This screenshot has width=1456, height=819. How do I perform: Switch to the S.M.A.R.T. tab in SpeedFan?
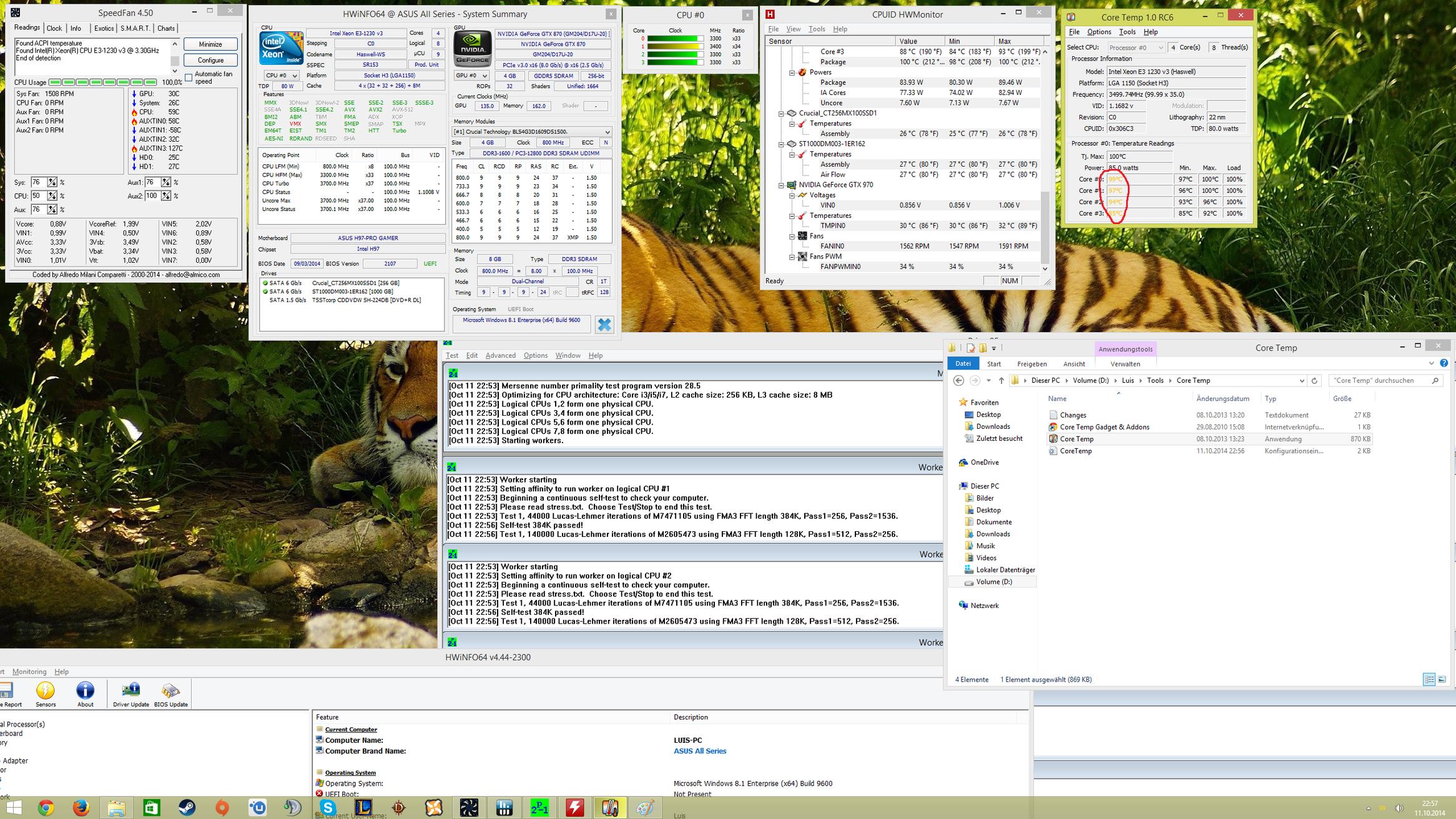click(135, 28)
